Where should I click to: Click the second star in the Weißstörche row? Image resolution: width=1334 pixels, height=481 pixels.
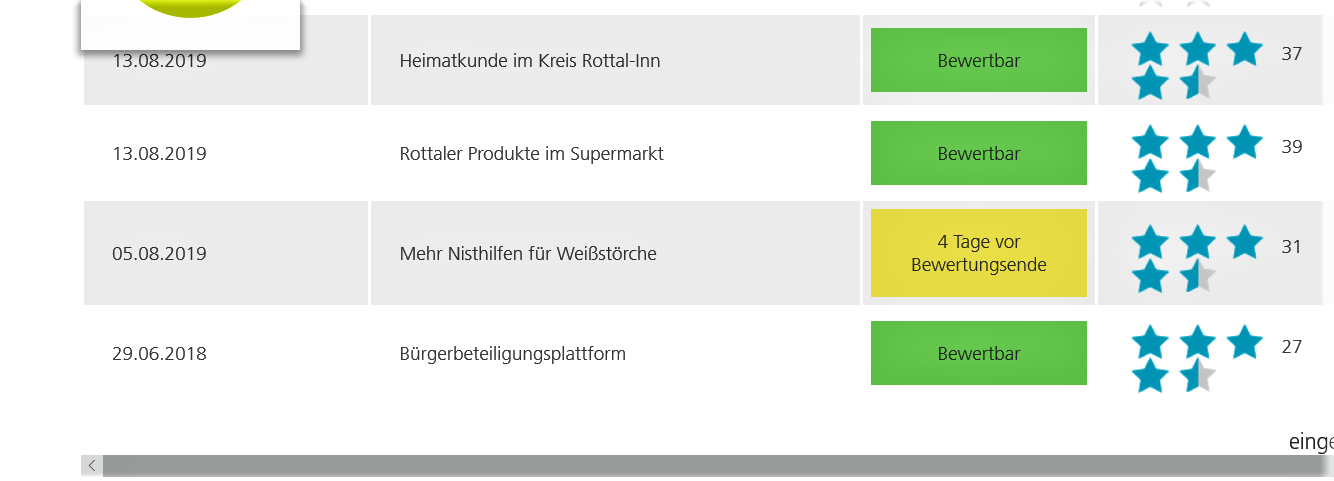coord(1198,242)
